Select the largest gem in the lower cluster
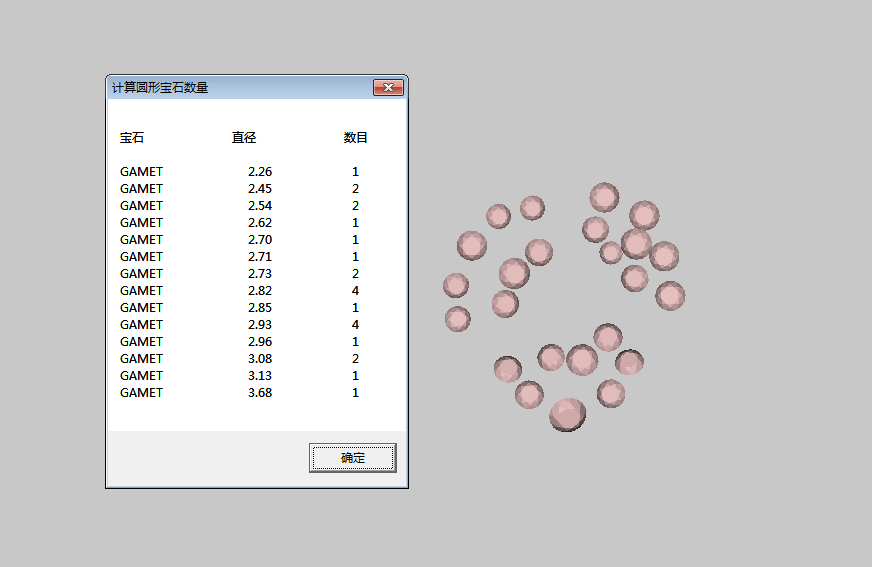This screenshot has width=872, height=567. pyautogui.click(x=567, y=414)
